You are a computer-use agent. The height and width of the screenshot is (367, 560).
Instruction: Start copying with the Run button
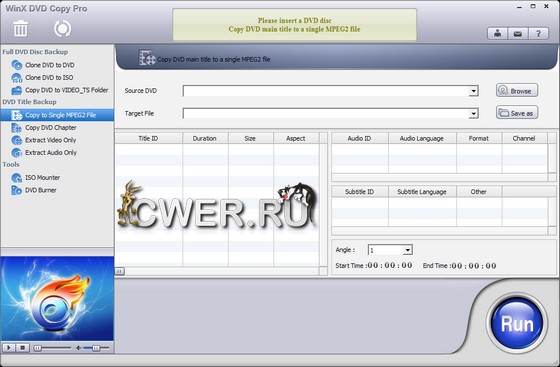(517, 323)
